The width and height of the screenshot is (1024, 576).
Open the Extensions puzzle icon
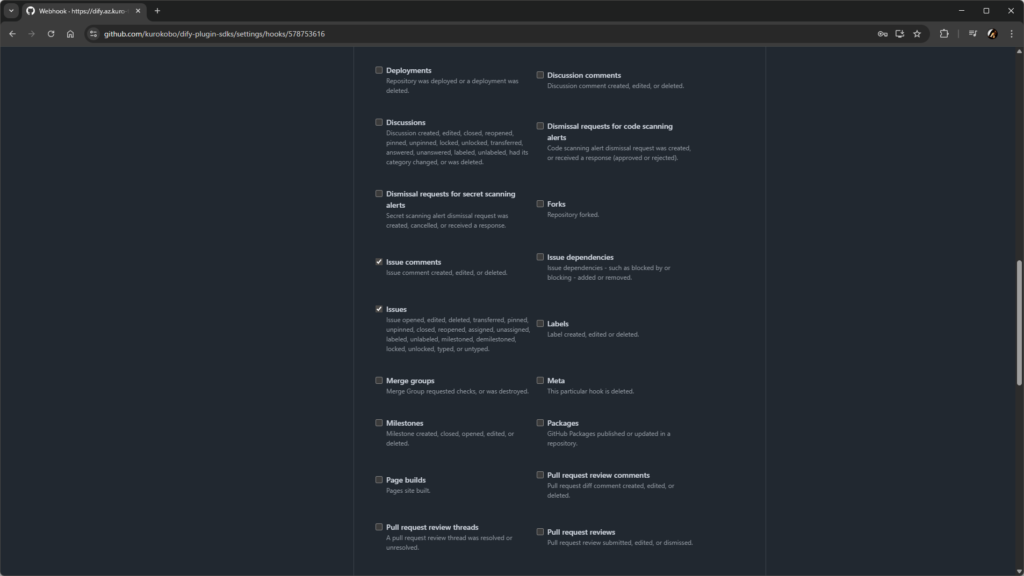[x=944, y=33]
